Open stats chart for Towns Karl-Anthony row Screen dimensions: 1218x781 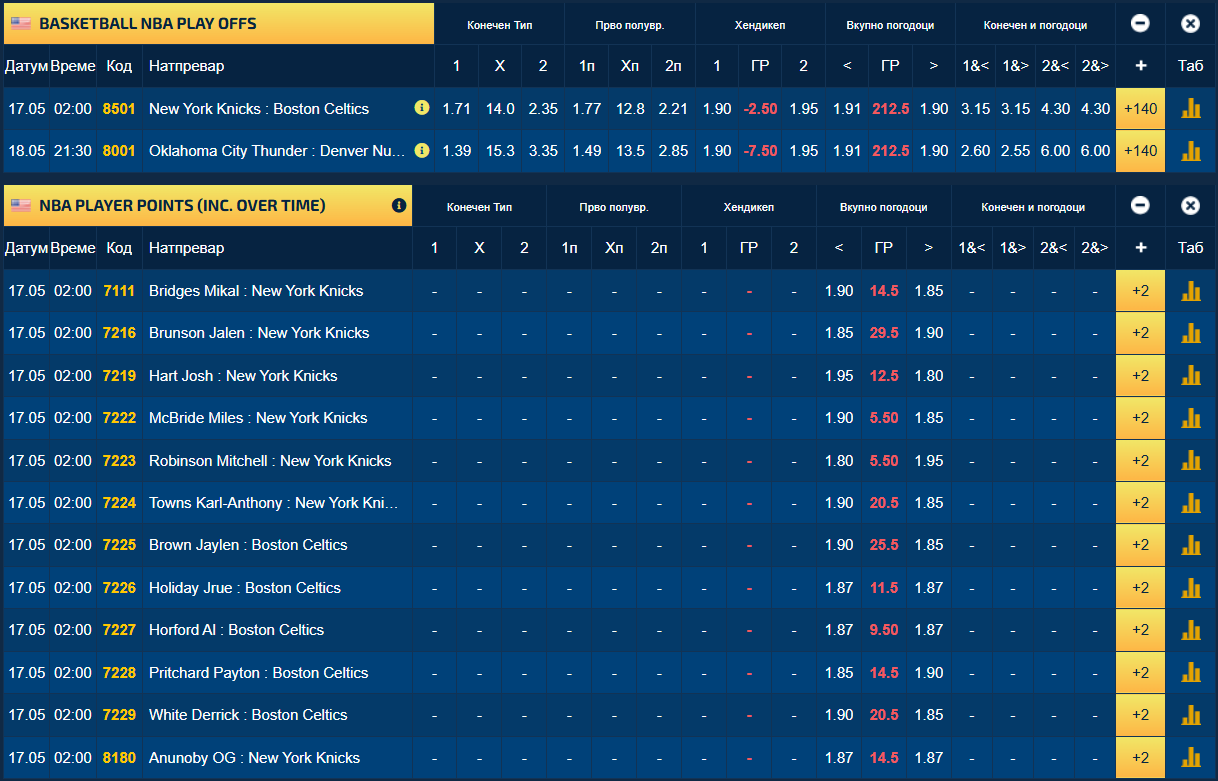(x=1190, y=503)
